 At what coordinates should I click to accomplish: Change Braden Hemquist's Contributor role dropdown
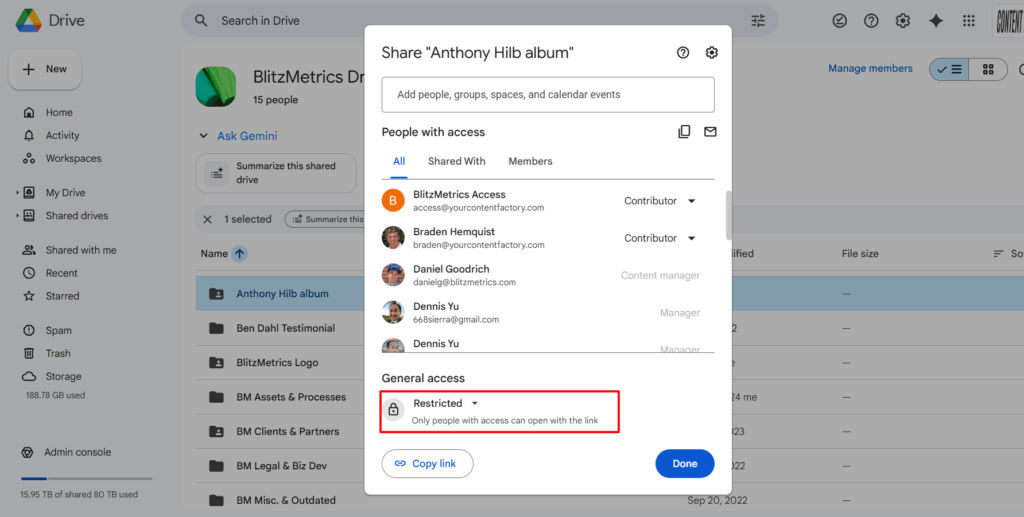coord(660,238)
